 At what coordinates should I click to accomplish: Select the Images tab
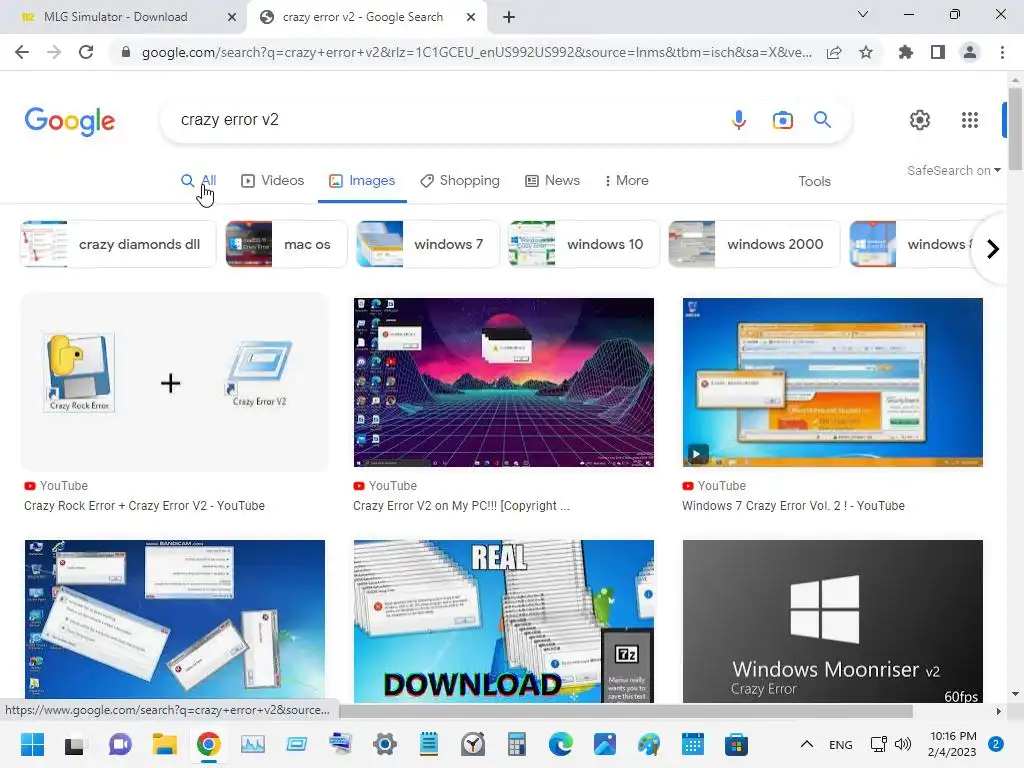362,181
